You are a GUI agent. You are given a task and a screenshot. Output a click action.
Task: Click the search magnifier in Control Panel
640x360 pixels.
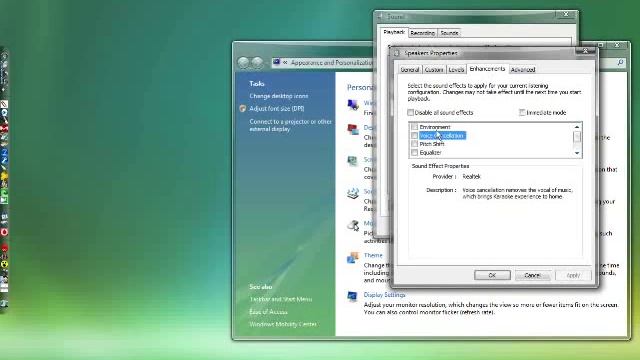click(621, 62)
